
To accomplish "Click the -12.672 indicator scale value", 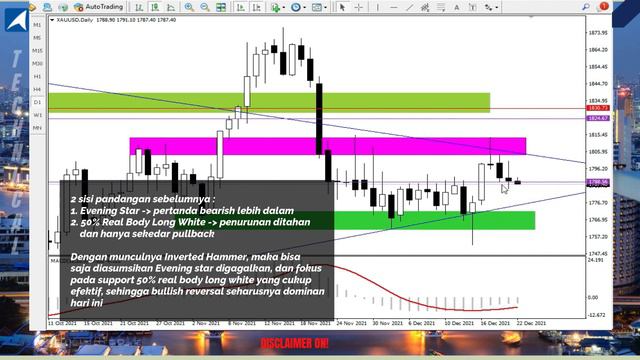I will point(597,315).
